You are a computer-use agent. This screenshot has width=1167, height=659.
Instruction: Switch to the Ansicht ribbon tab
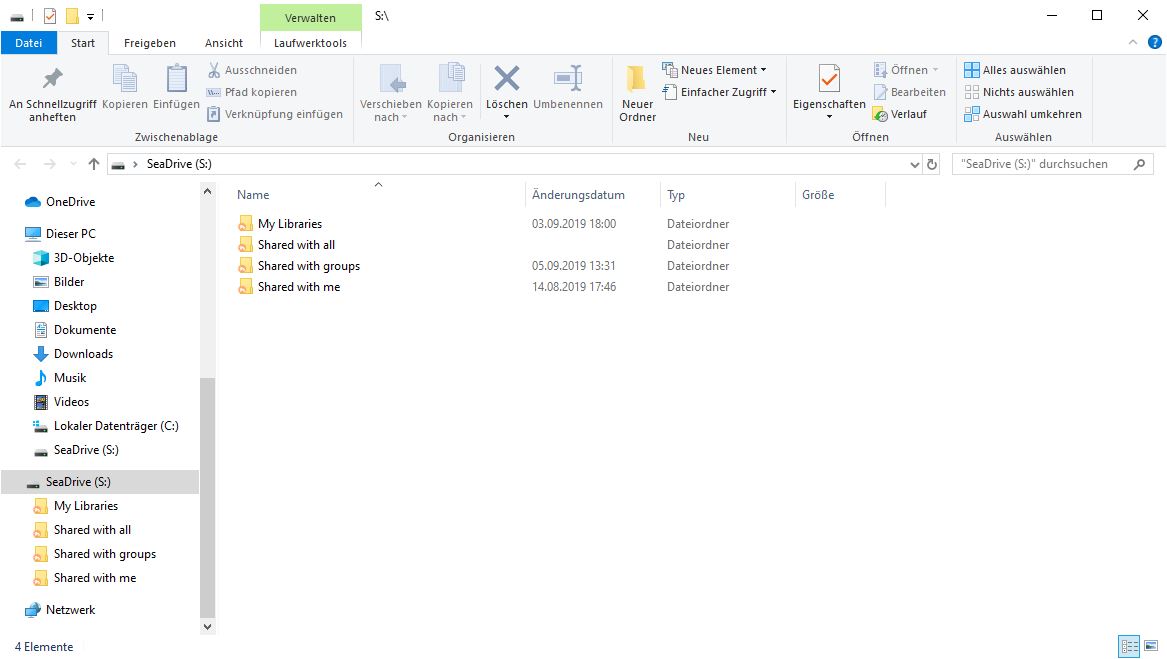point(224,43)
